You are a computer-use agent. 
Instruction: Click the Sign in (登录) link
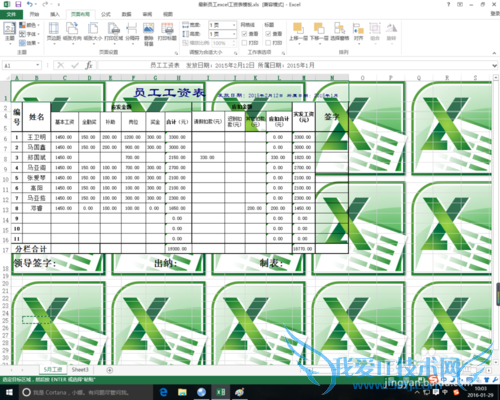tap(495, 13)
